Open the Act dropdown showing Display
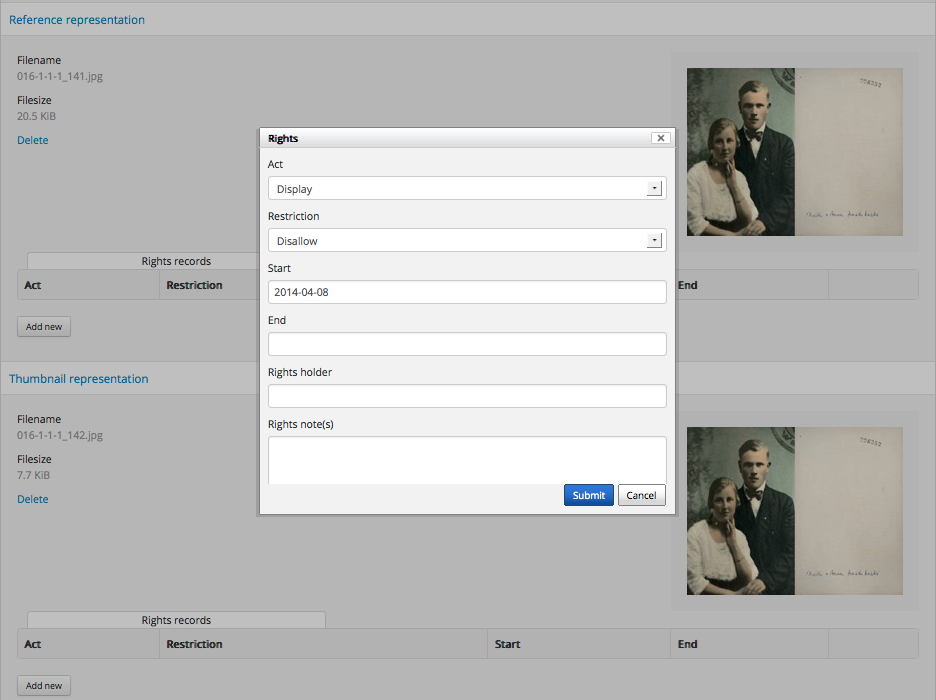Viewport: 936px width, 700px height. 467,189
